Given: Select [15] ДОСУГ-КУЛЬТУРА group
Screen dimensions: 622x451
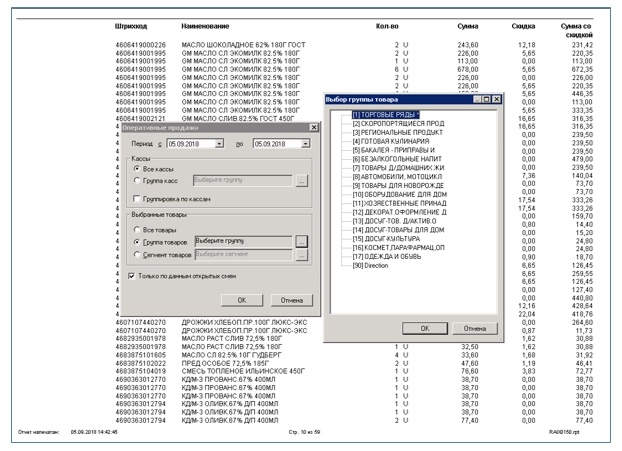Looking at the screenshot, I should (386, 239).
